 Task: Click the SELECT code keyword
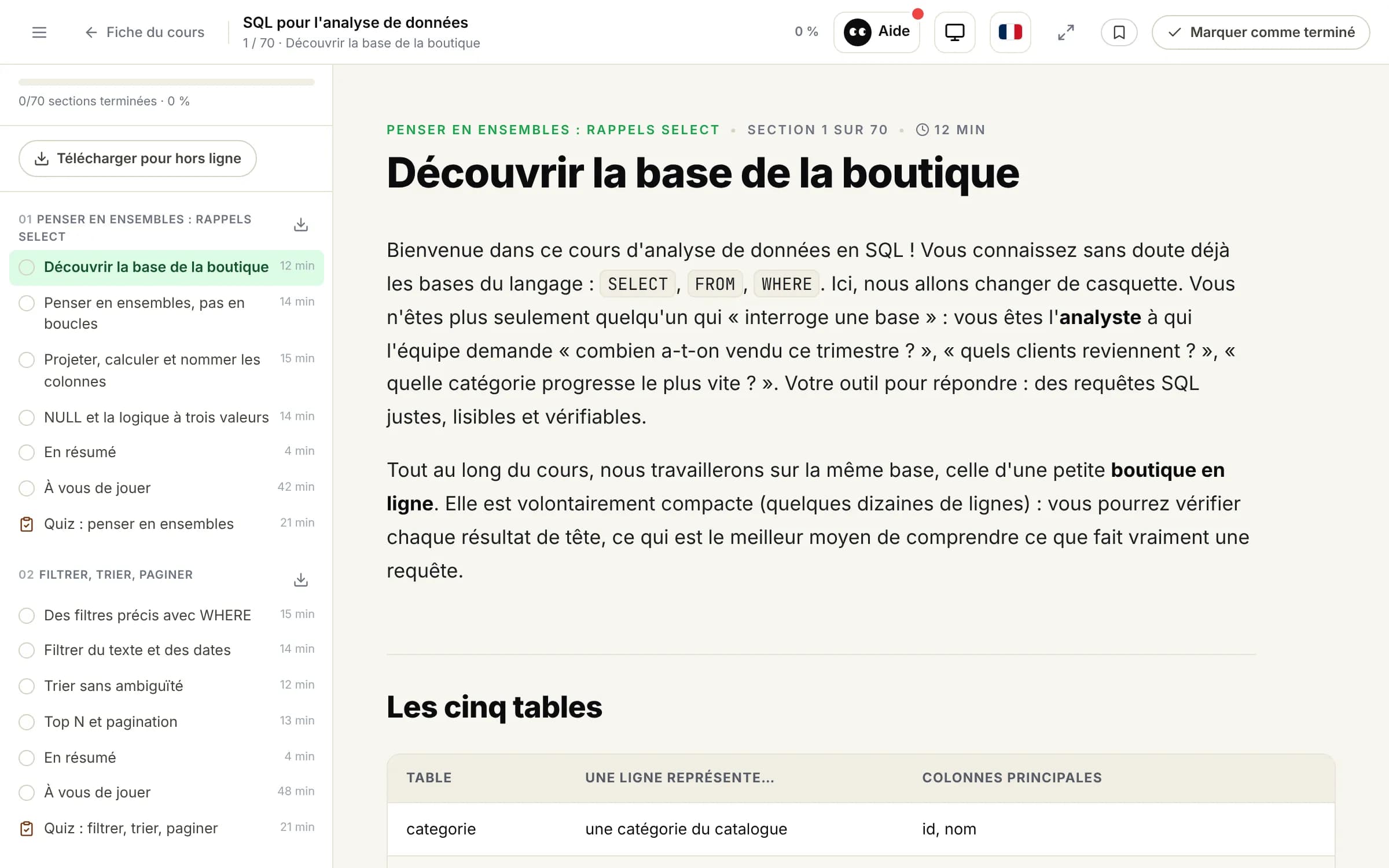638,284
